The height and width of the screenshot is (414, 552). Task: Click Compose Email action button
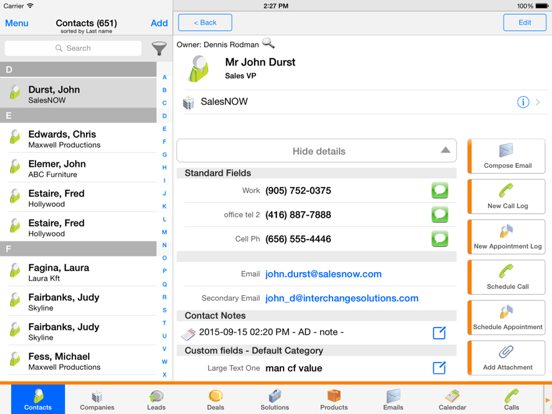pyautogui.click(x=507, y=156)
